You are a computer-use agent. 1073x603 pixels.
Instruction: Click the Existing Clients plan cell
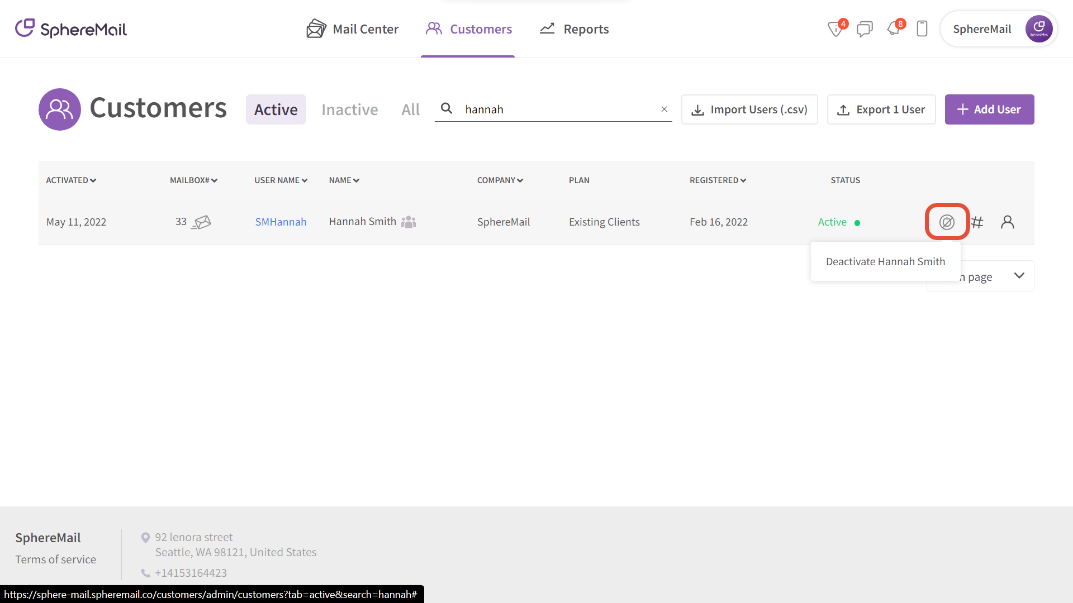[x=604, y=222]
